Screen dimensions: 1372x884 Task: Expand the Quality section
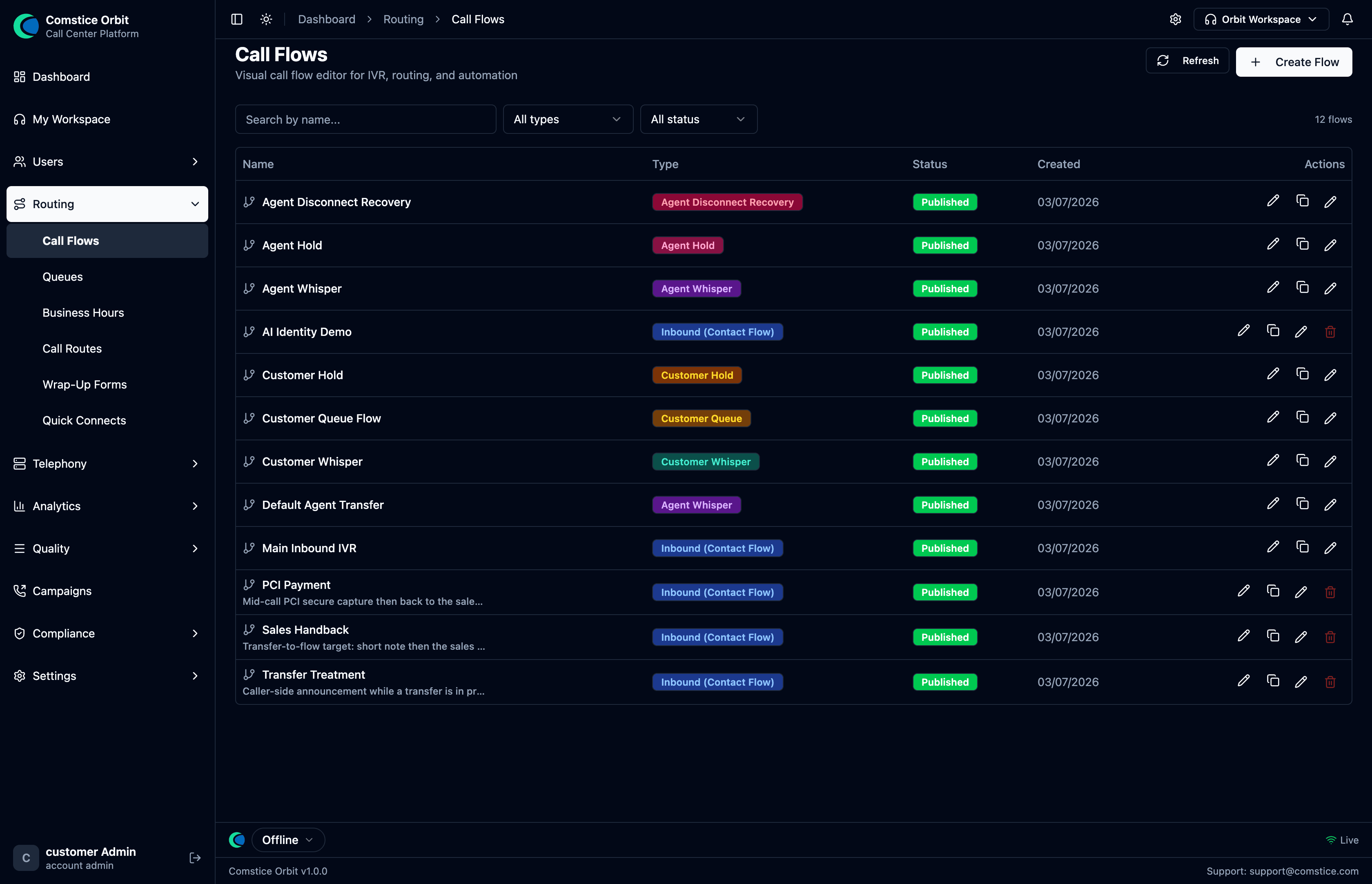click(x=107, y=549)
